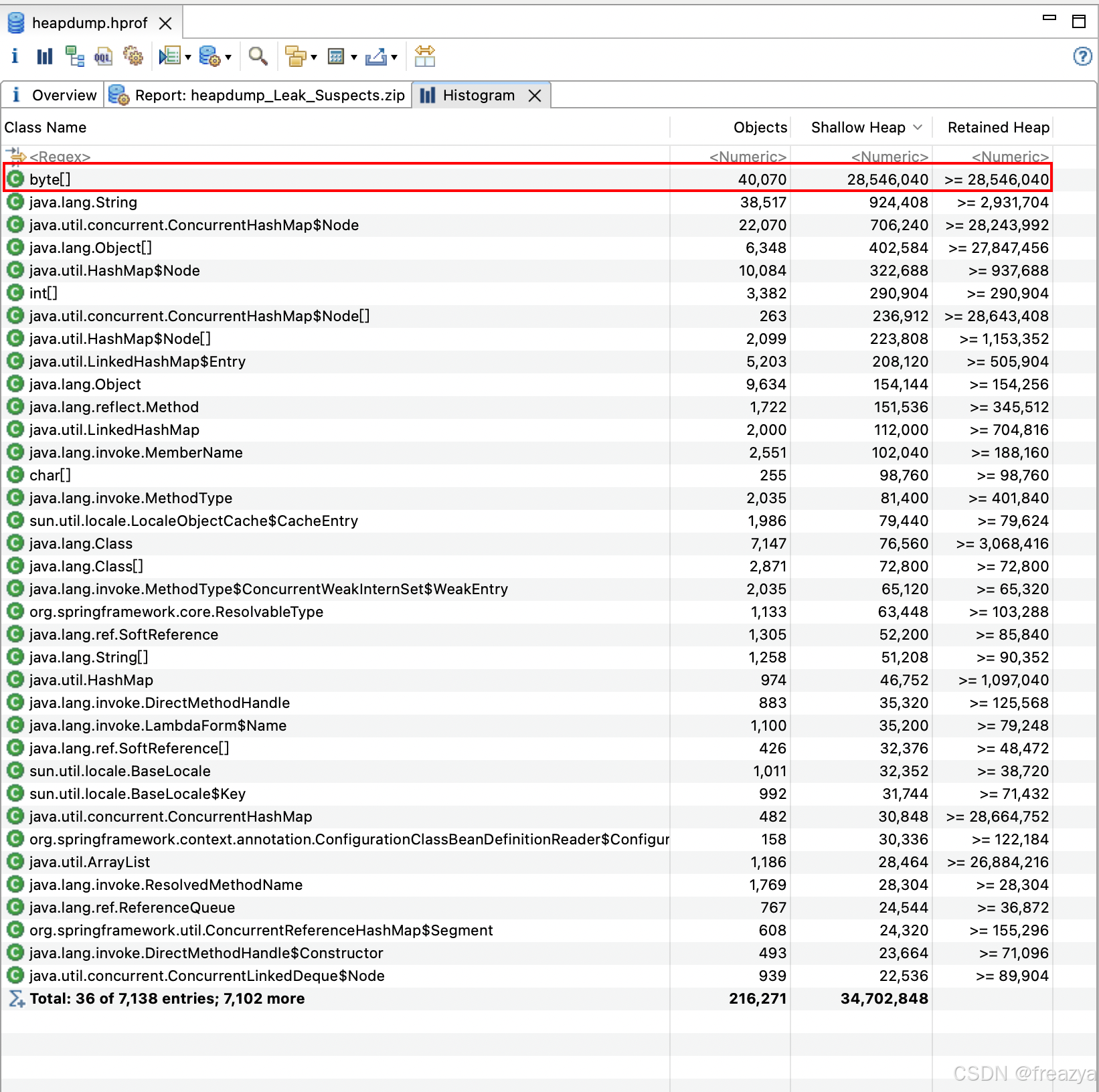Click the sigma-plus total expand icon
This screenshot has height=1092, width=1099.
tap(16, 998)
